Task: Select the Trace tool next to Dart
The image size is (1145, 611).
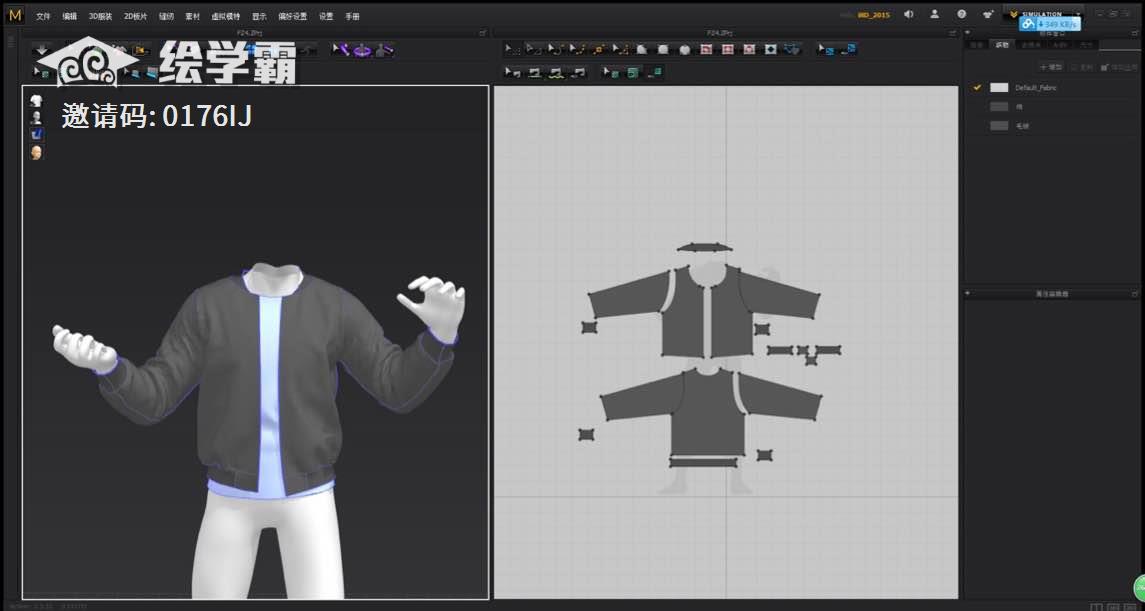Action: click(792, 49)
